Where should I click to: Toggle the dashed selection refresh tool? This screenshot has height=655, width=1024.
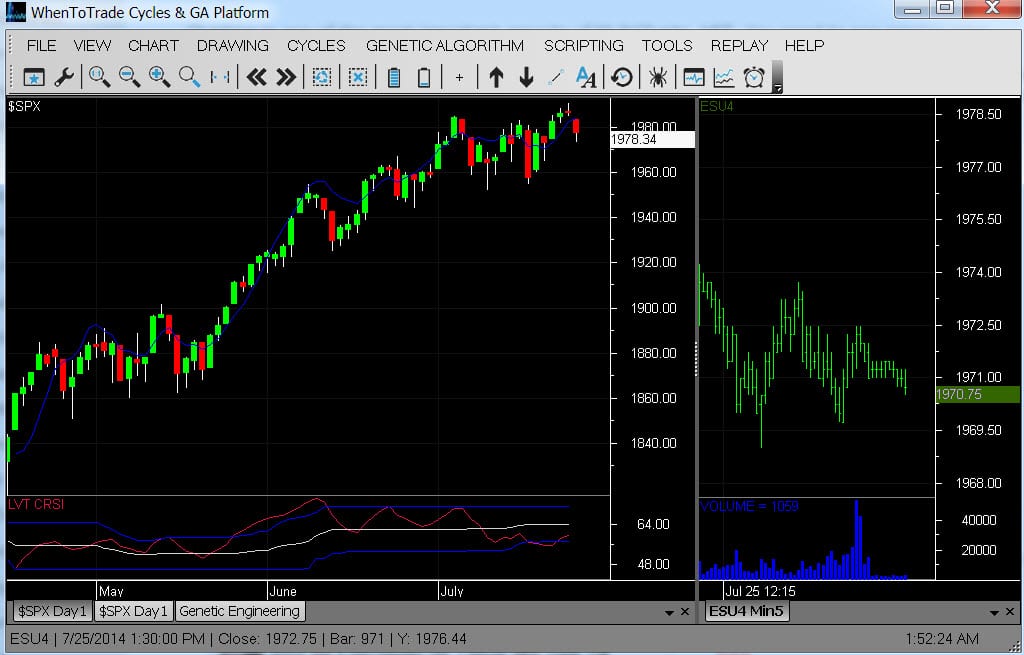tap(322, 76)
